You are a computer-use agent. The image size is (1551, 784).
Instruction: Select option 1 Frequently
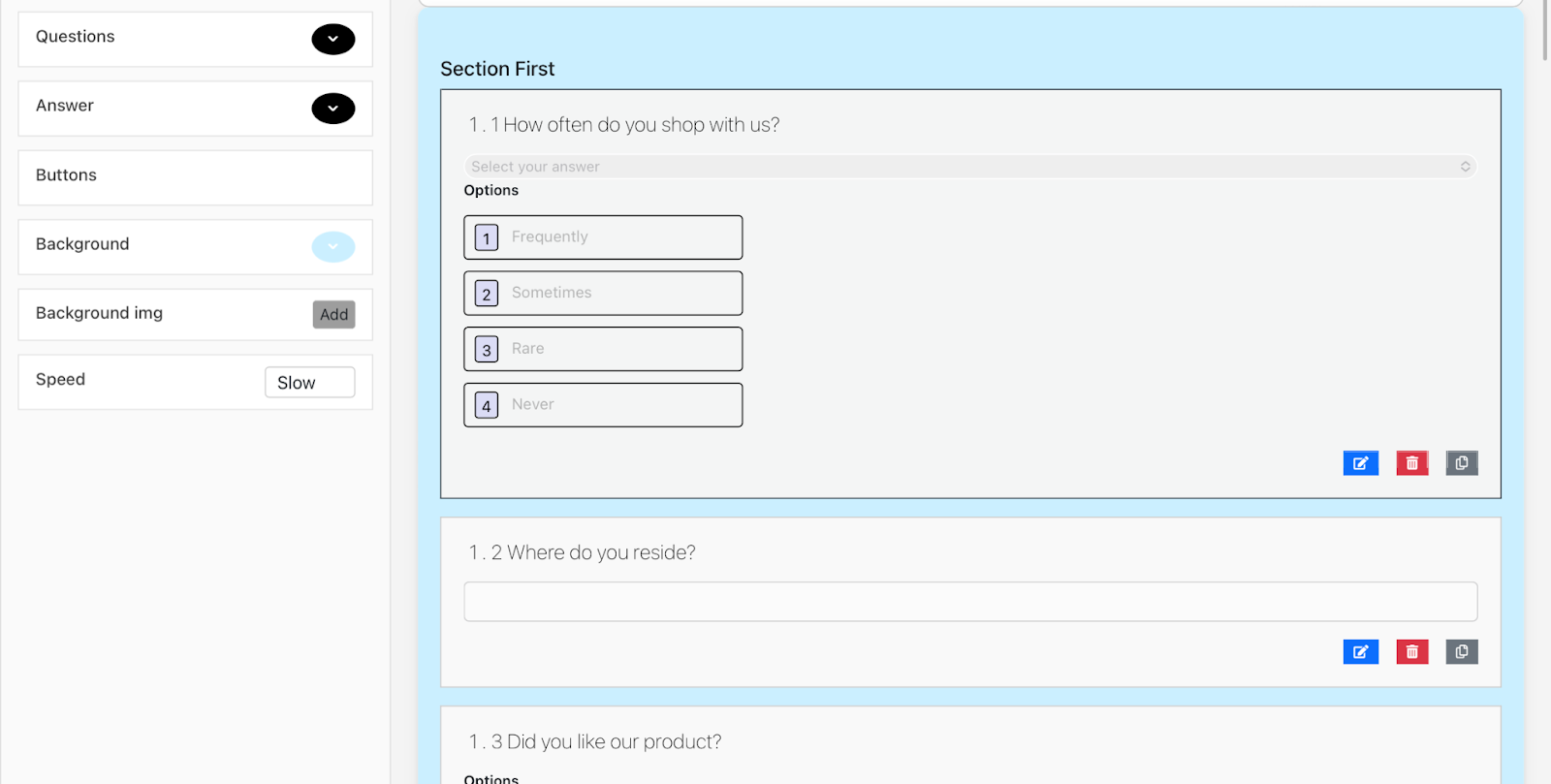(x=603, y=237)
